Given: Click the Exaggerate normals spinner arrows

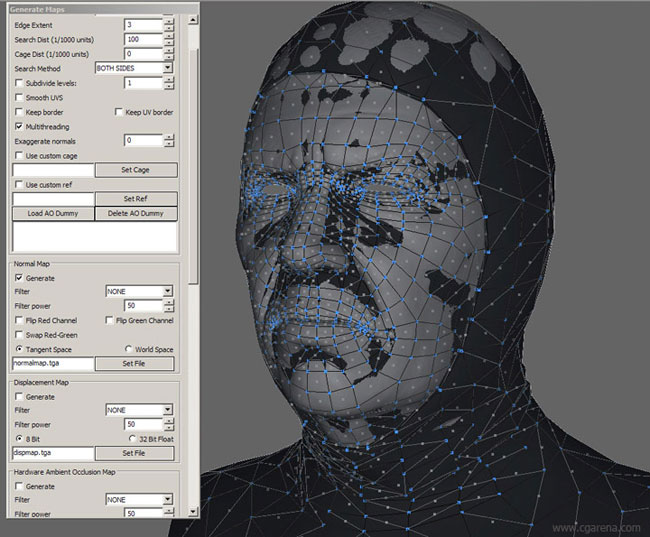Looking at the screenshot, I should point(169,140).
